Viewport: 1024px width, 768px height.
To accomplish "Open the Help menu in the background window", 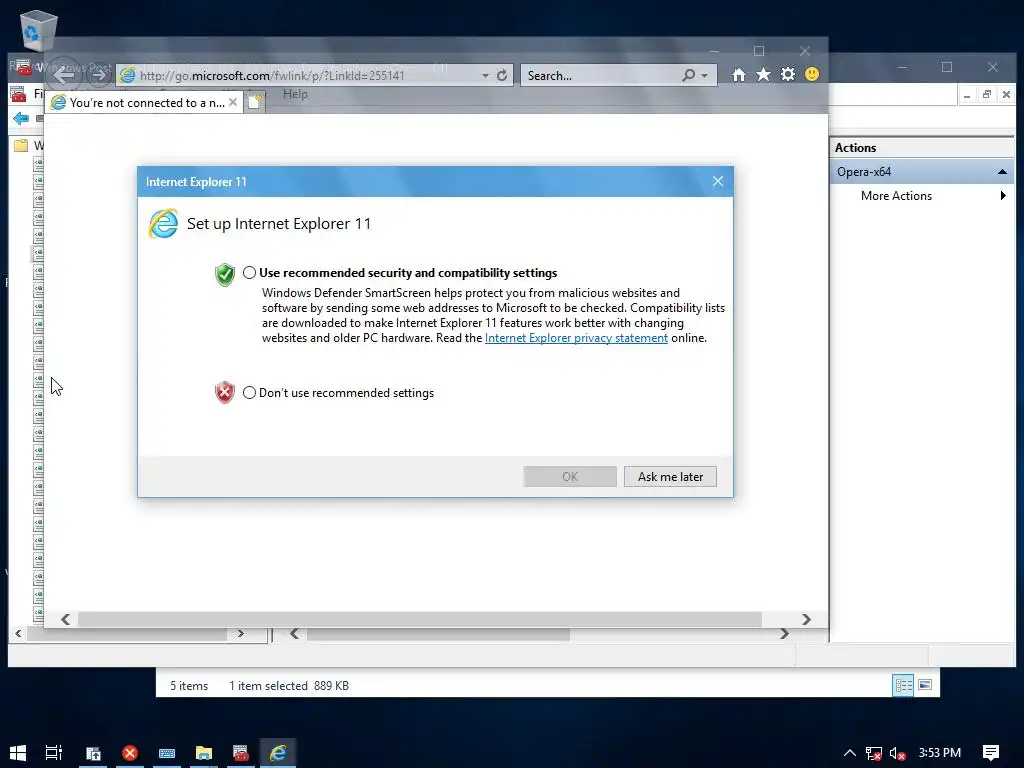I will pyautogui.click(x=295, y=94).
